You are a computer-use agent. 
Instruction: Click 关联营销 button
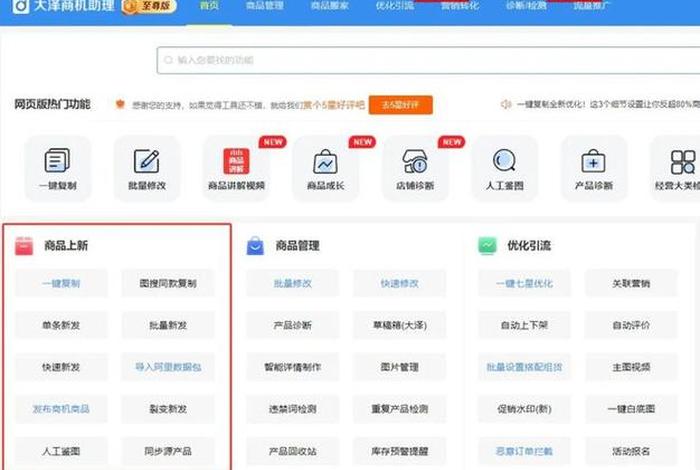click(x=631, y=283)
